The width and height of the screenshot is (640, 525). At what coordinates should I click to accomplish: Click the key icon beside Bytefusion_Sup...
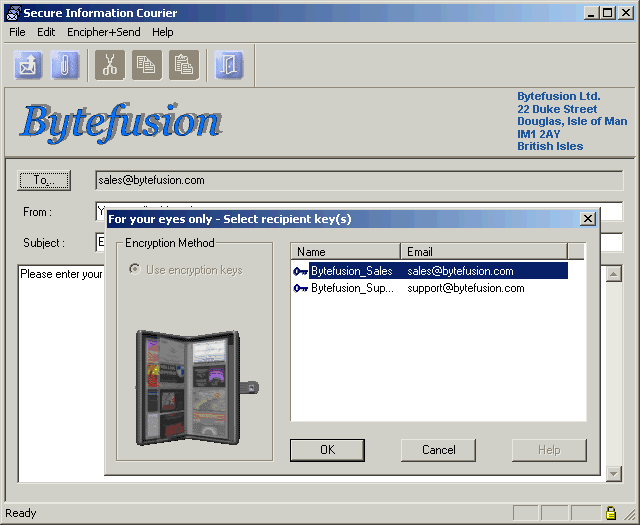300,288
